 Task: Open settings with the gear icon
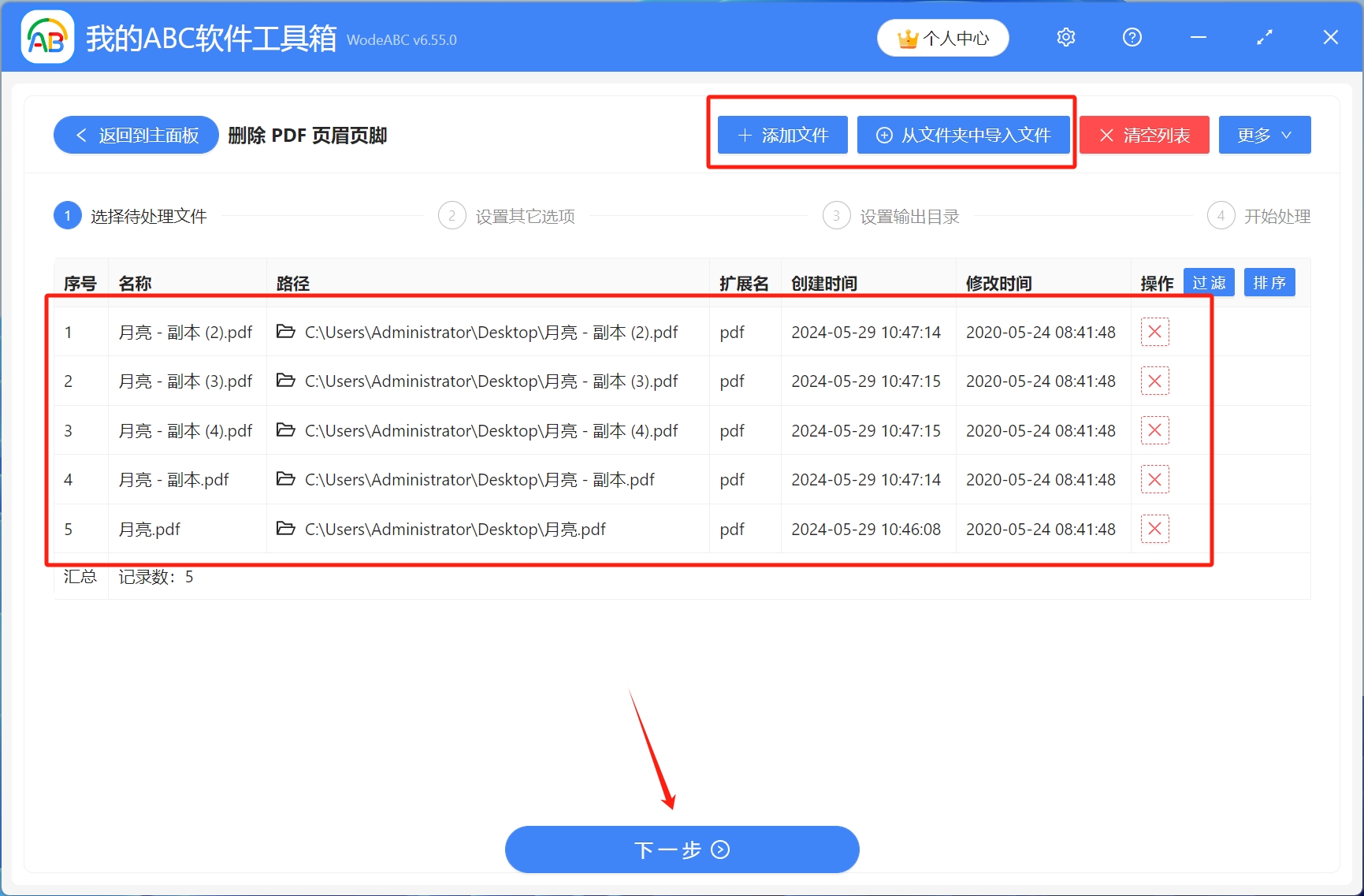(1065, 36)
